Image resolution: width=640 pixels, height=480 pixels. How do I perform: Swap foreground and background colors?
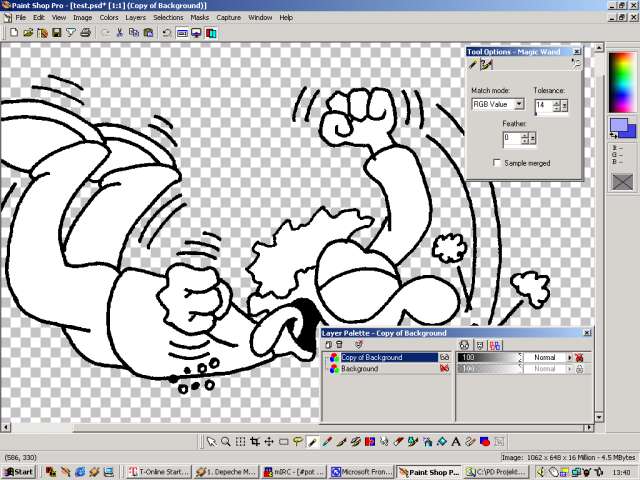(x=614, y=135)
